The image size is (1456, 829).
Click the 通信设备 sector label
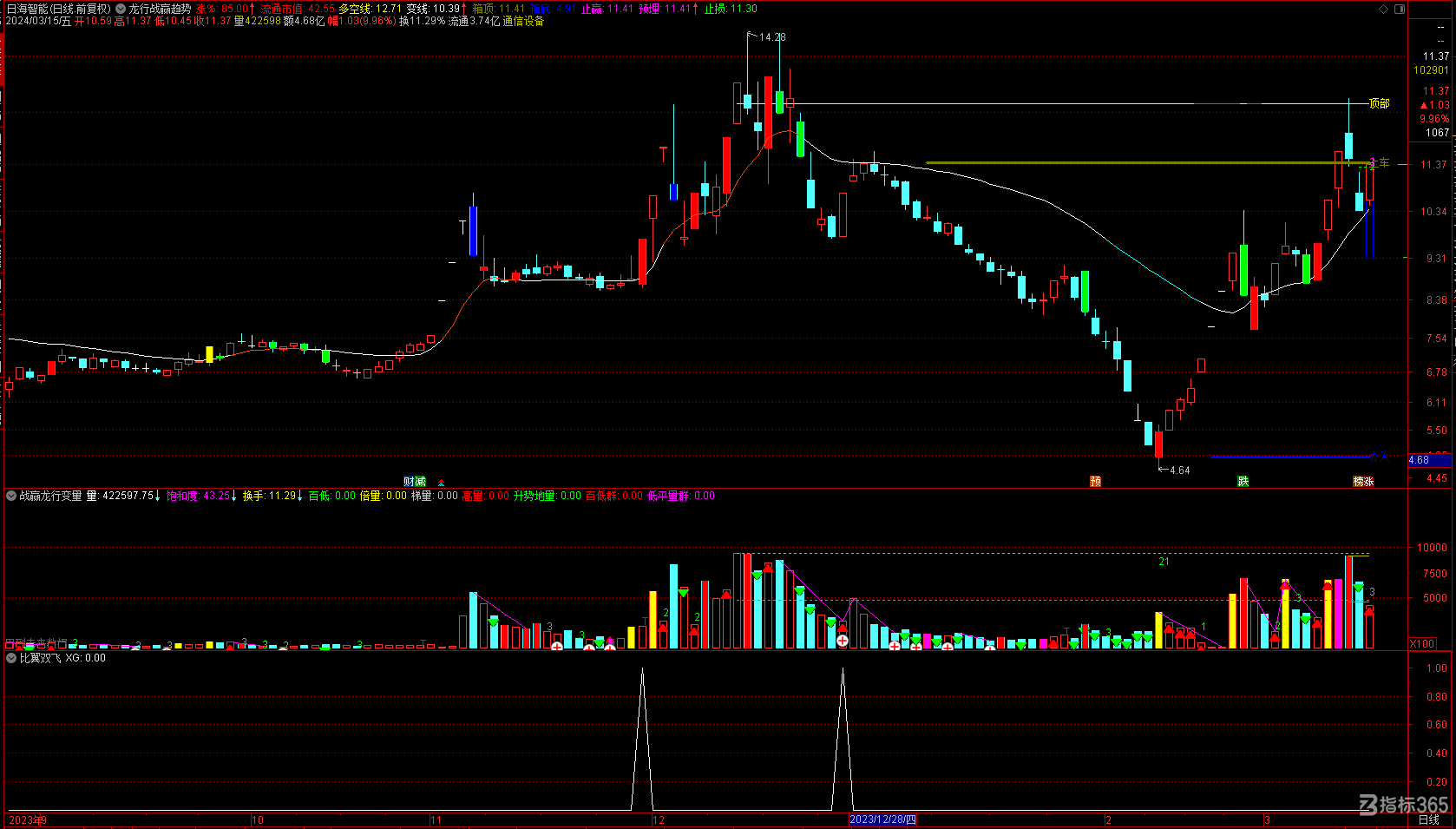click(x=523, y=21)
